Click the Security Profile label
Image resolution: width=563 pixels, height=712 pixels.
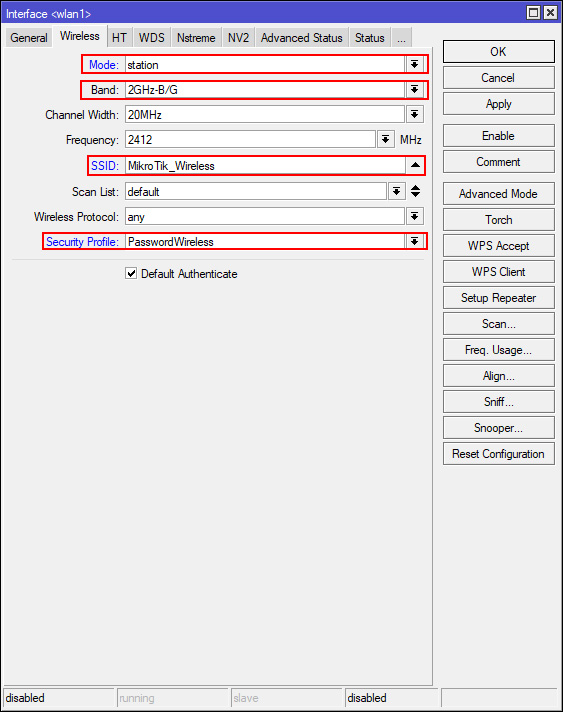(82, 242)
